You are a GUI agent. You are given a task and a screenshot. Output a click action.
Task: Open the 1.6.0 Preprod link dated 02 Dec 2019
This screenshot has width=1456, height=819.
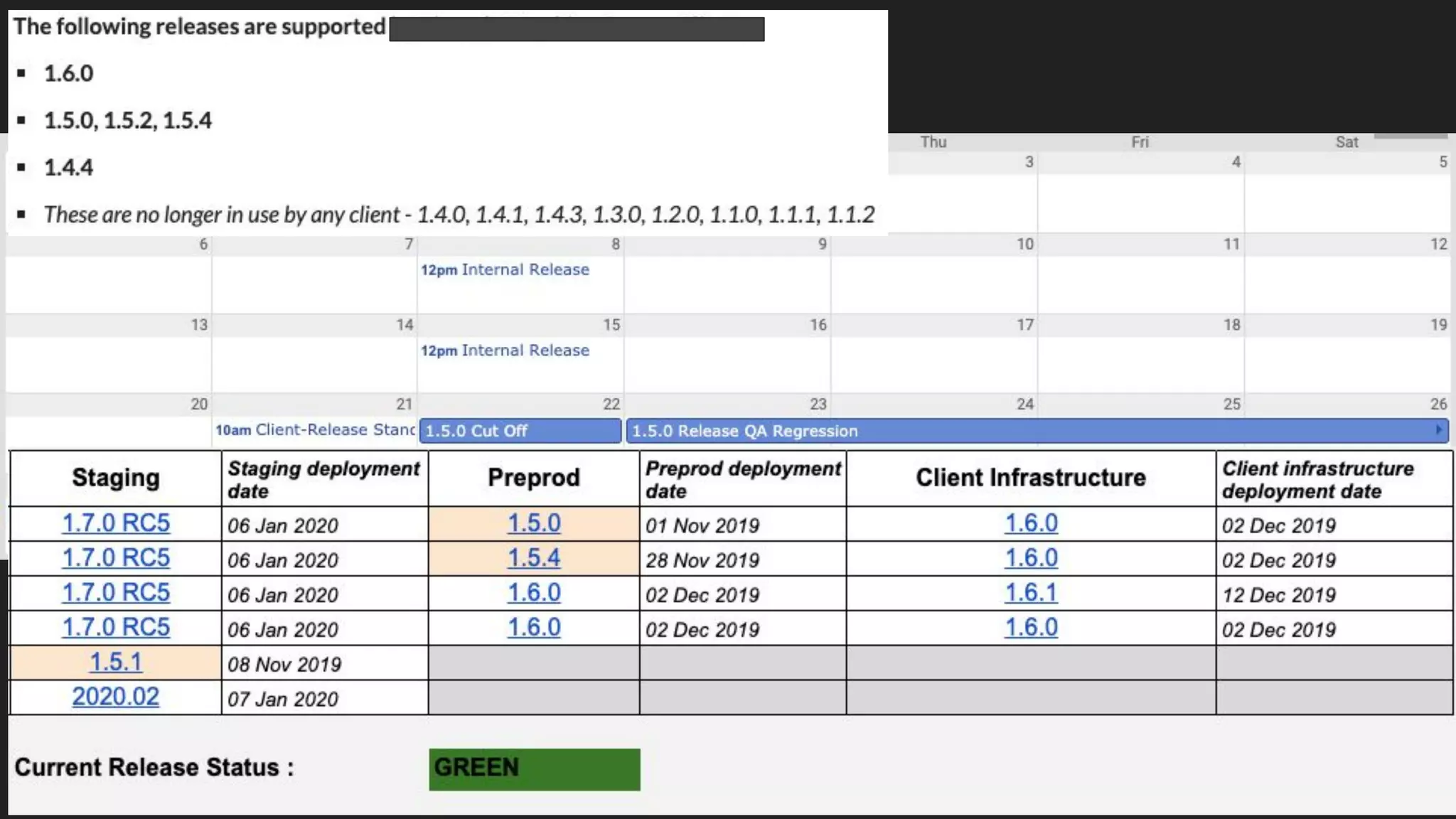click(x=534, y=593)
